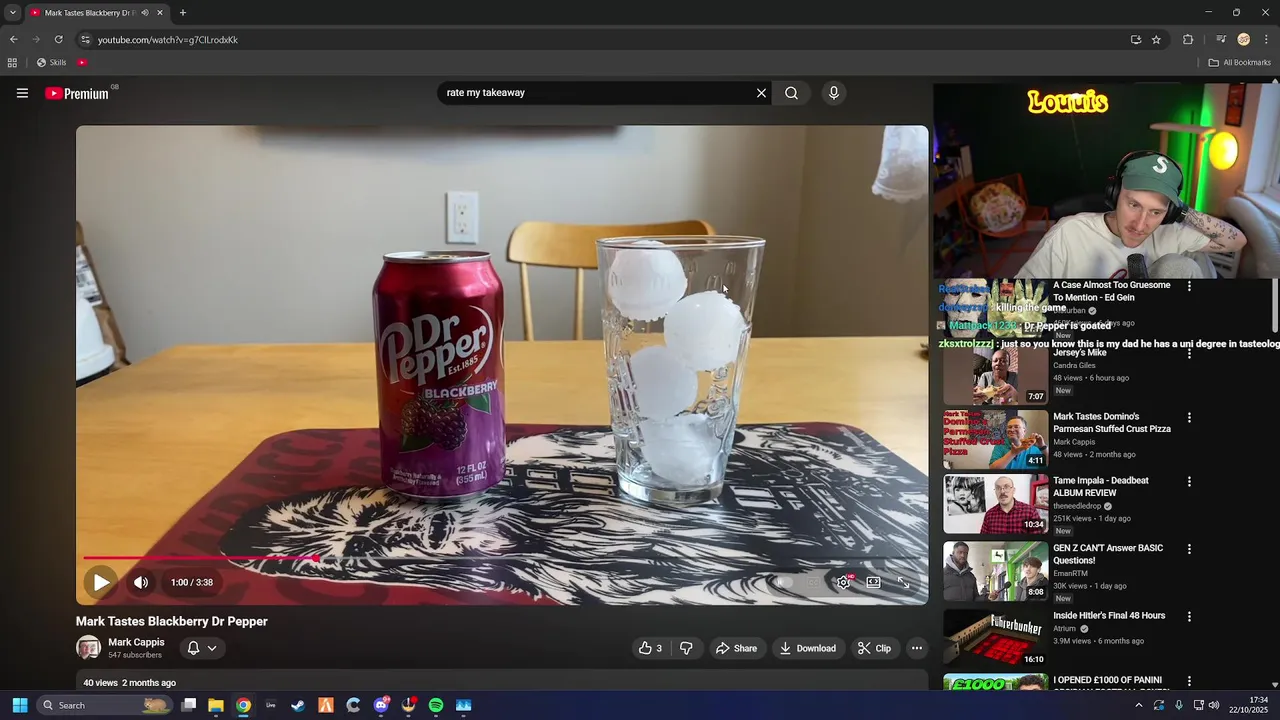Open Chrome three-dot menu

(x=1266, y=40)
